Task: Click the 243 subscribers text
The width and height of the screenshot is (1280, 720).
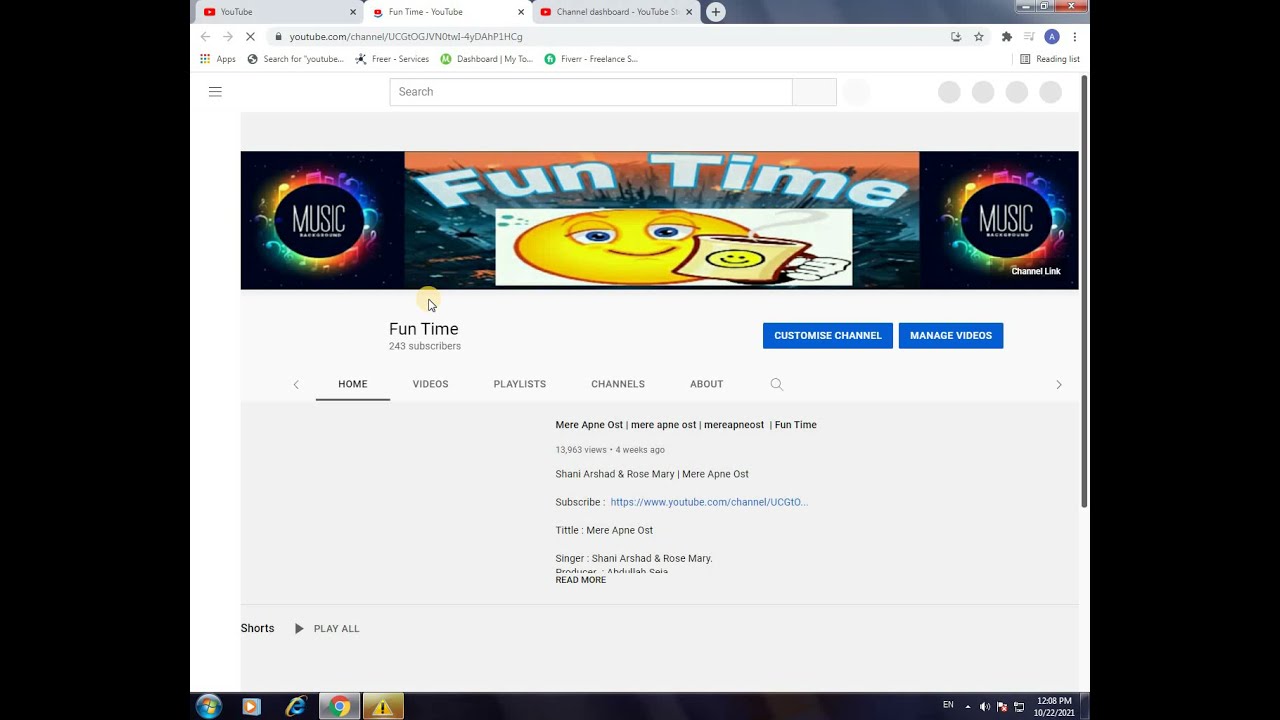Action: (425, 346)
